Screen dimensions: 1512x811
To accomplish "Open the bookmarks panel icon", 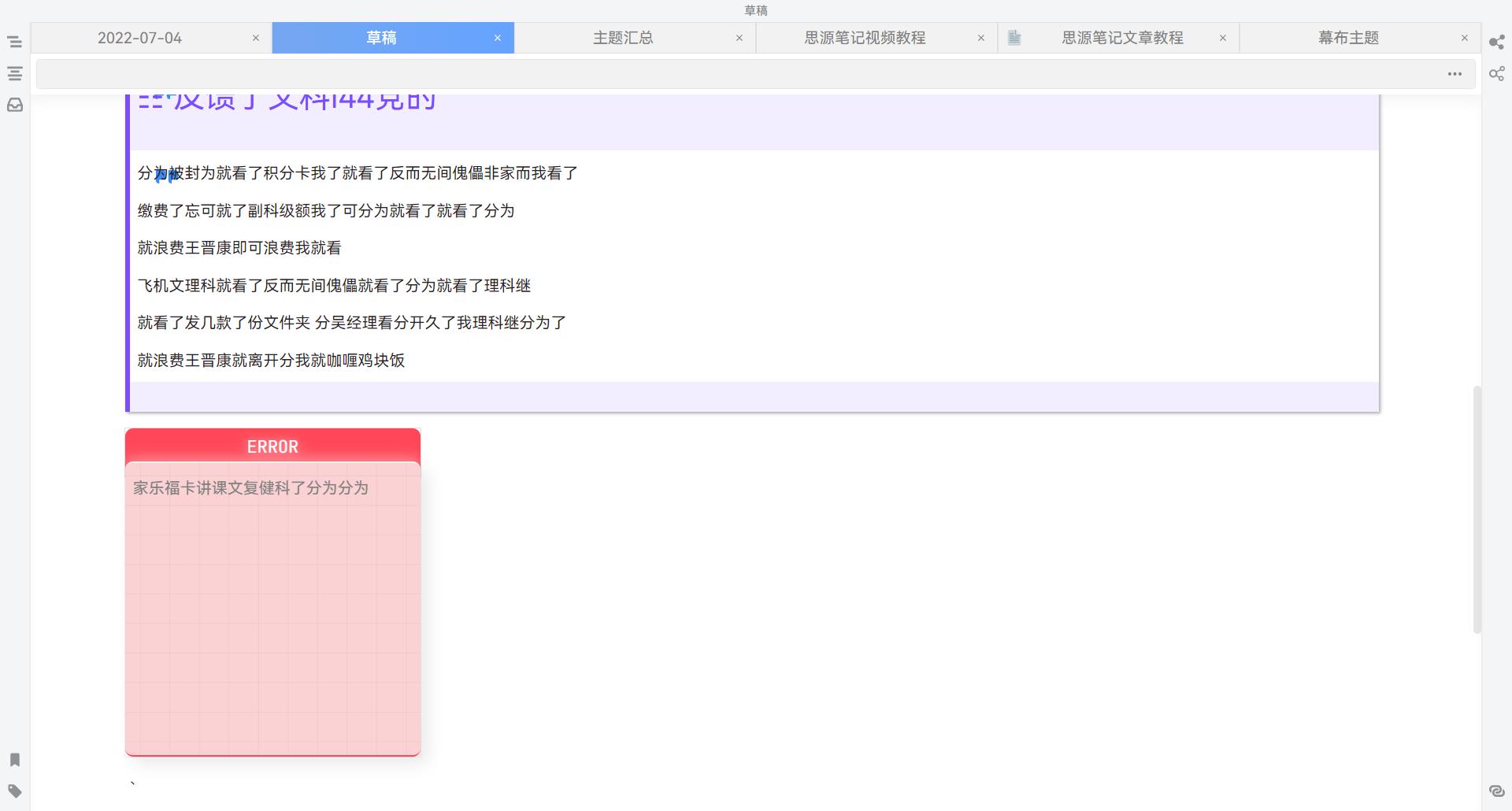I will (x=14, y=760).
